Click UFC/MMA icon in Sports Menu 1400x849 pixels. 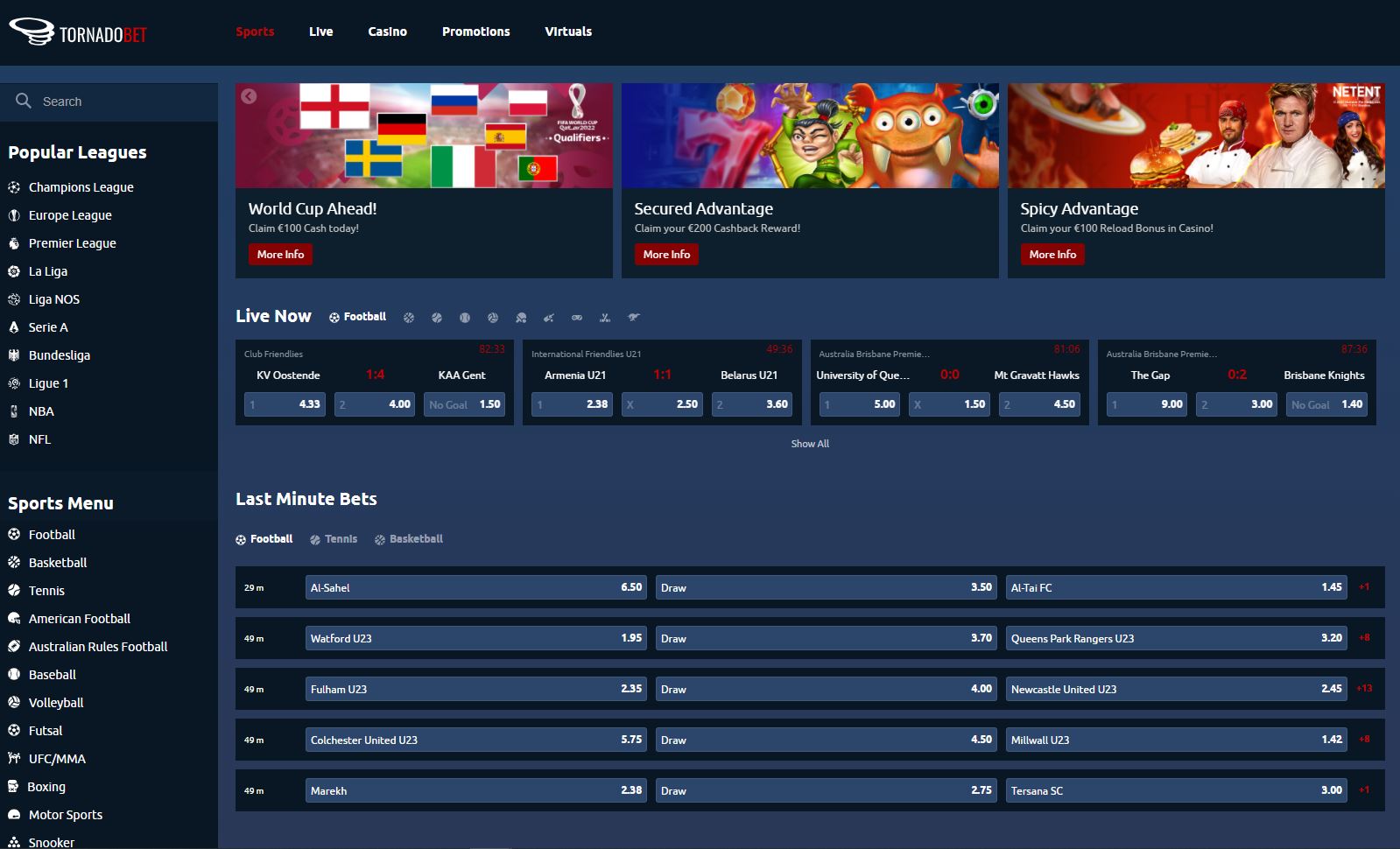click(14, 758)
